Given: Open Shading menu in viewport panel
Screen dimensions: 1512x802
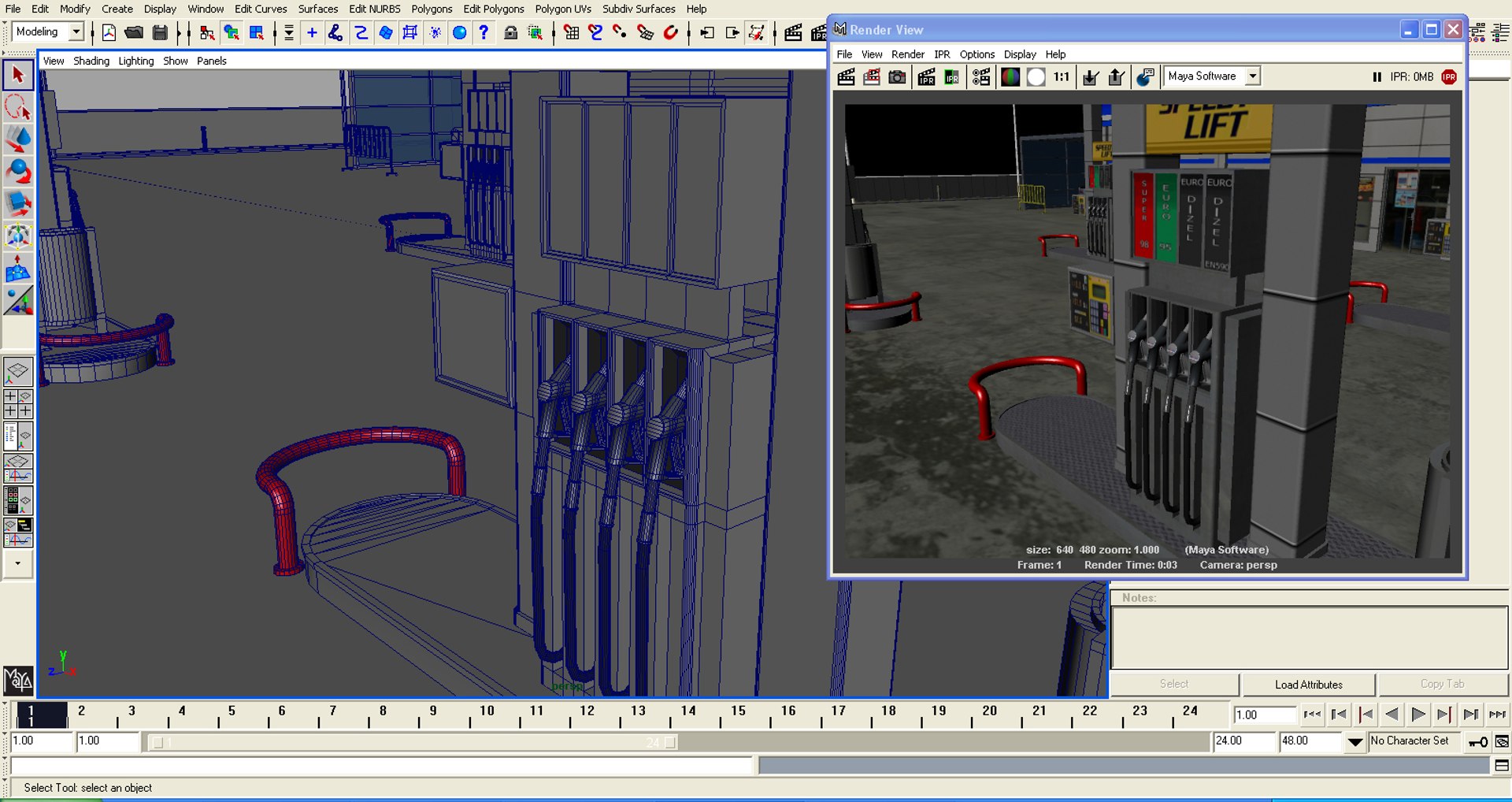Looking at the screenshot, I should coord(91,61).
